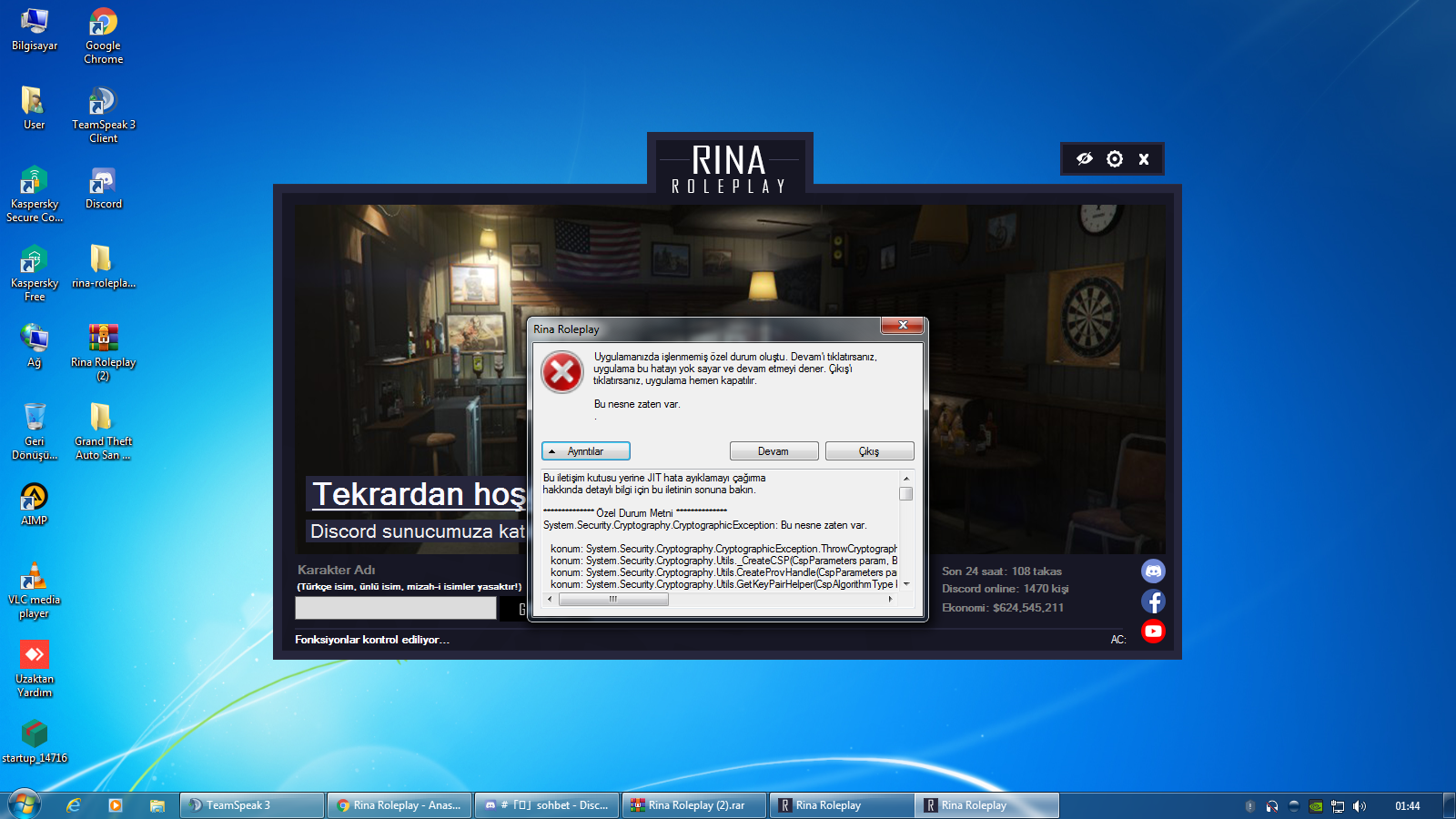This screenshot has width=1456, height=819.
Task: Open the Windows Start menu
Action: pos(25,804)
